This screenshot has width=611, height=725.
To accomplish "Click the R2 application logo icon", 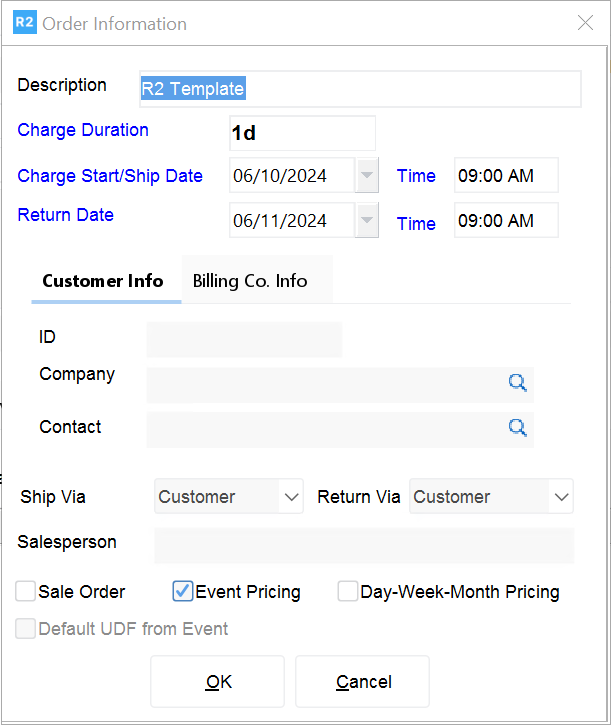I will (x=25, y=23).
